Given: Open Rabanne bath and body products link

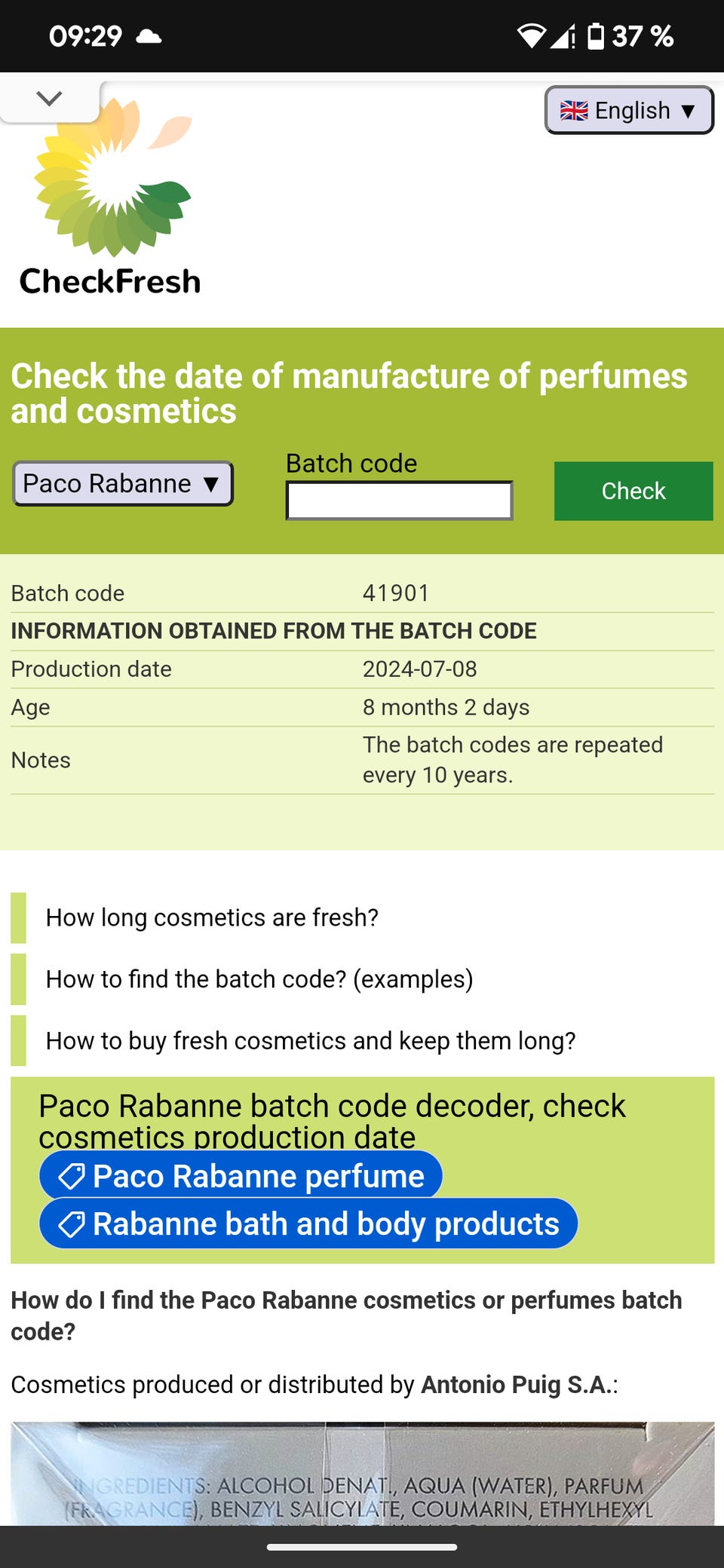Looking at the screenshot, I should click(309, 1223).
